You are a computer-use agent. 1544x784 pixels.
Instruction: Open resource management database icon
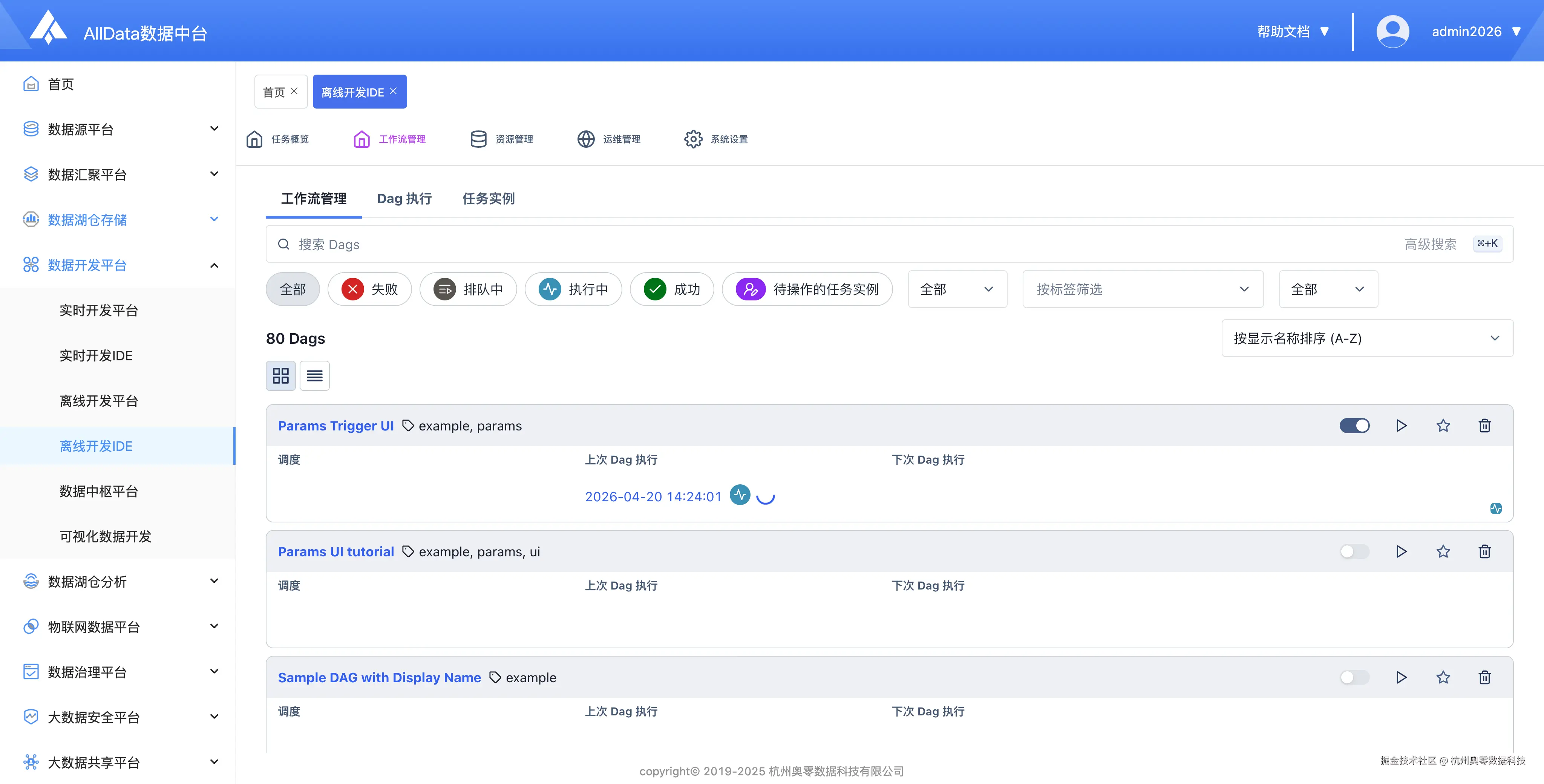coord(478,139)
